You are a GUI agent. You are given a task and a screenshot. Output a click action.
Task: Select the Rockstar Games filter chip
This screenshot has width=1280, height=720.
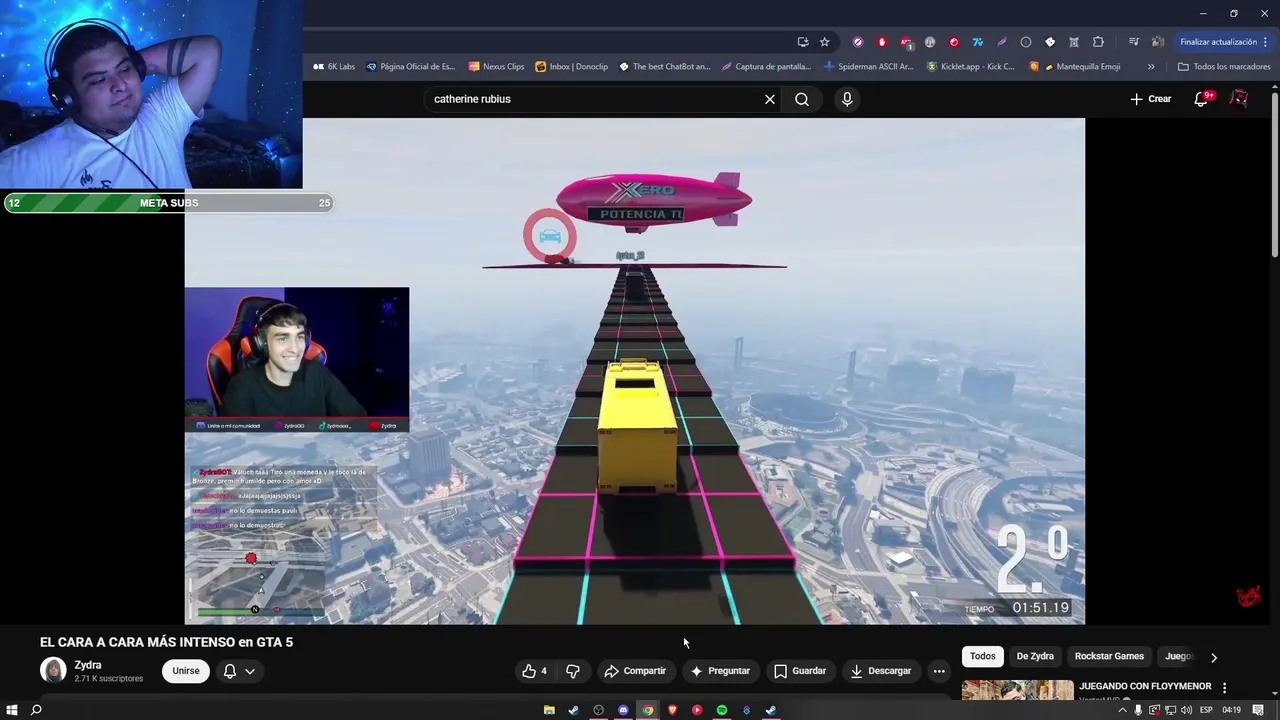pos(1109,656)
